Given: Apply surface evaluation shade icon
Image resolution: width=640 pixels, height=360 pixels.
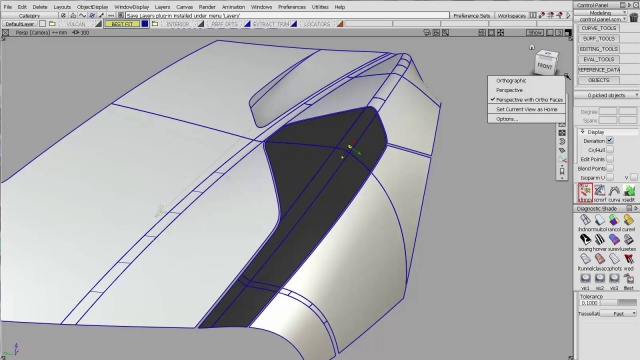Looking at the screenshot, I should (x=614, y=240).
